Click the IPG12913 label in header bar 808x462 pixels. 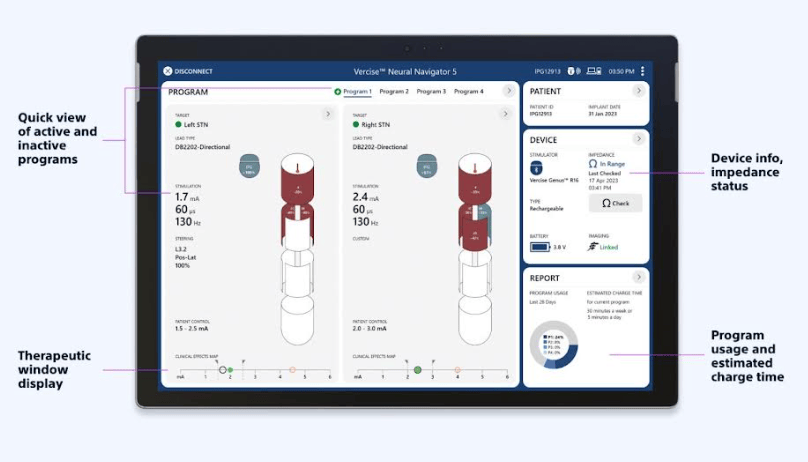[x=547, y=72]
